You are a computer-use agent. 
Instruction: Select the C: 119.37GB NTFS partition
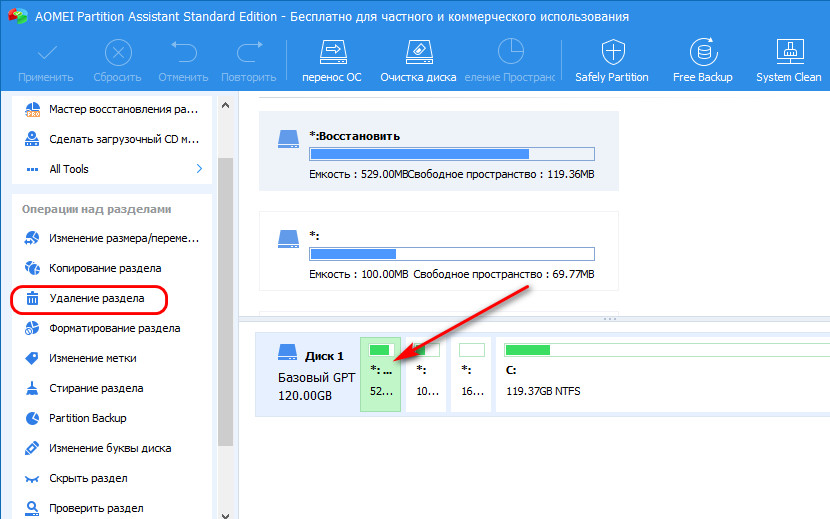(663, 374)
